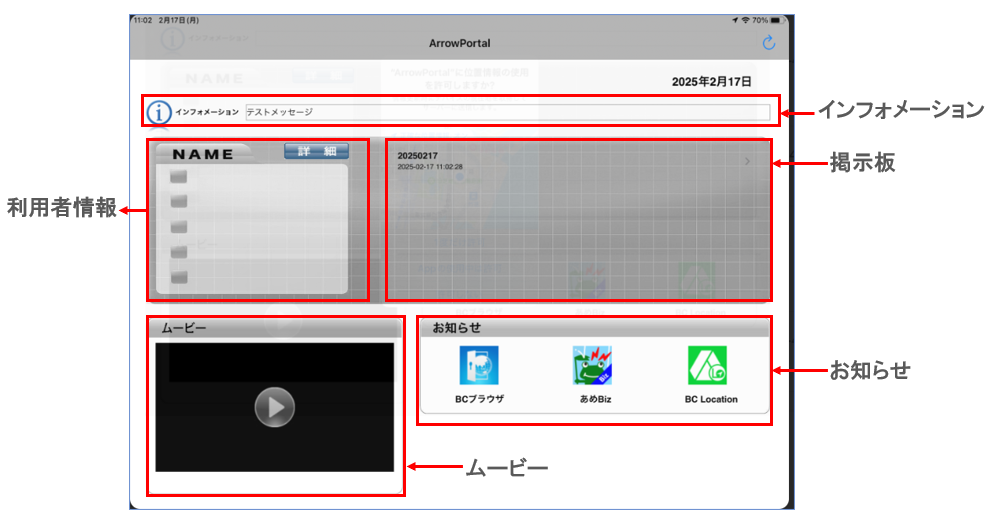Tap the お知らせ section header
The image size is (998, 516).
[x=594, y=327]
